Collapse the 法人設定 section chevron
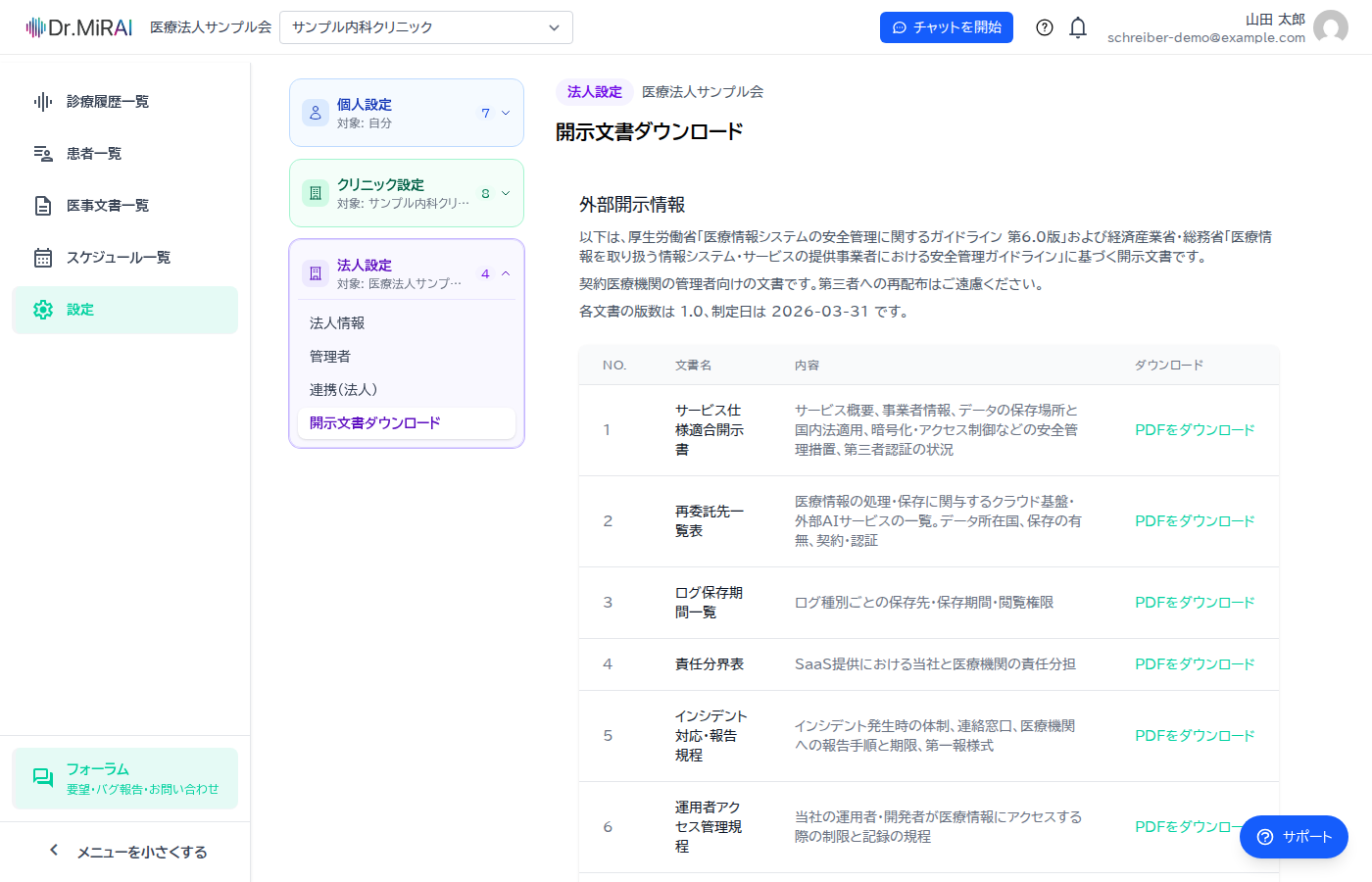Viewport: 1372px width, 882px height. [506, 273]
